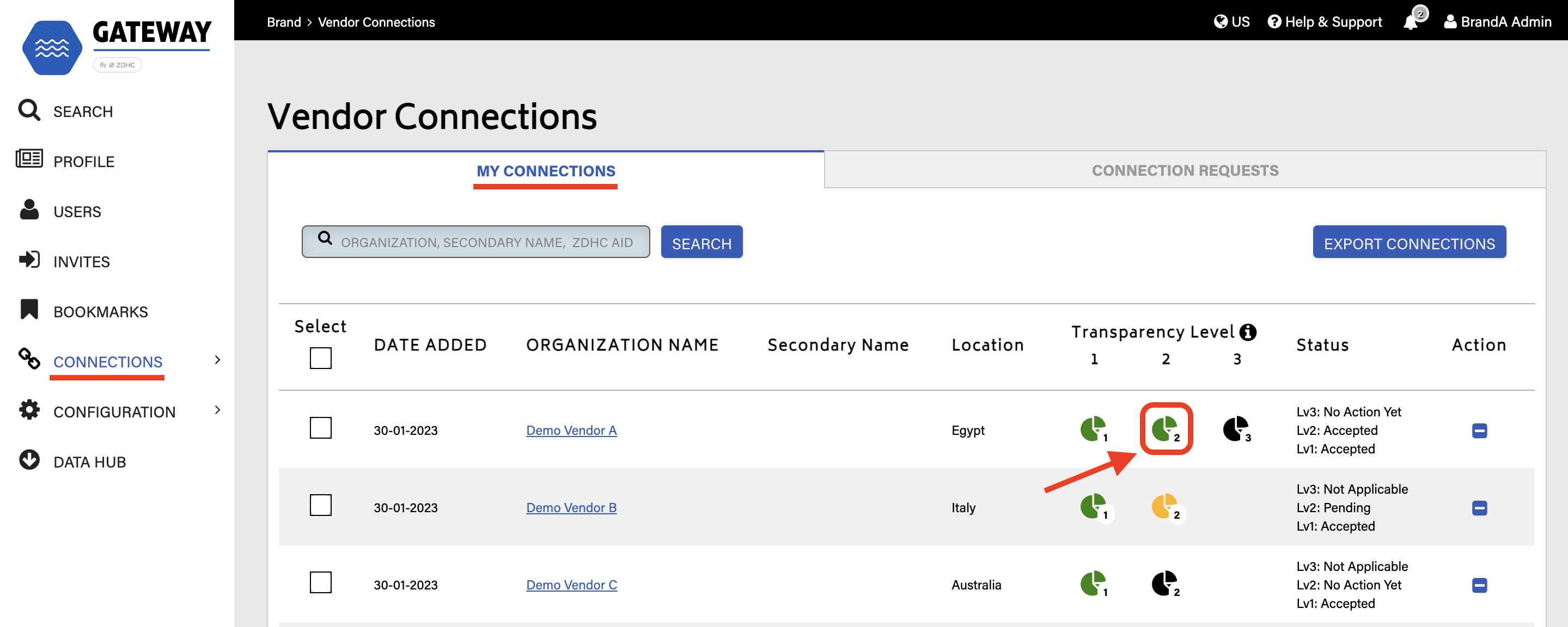This screenshot has width=1568, height=627.
Task: Click the Italy location cell
Action: coord(963,507)
